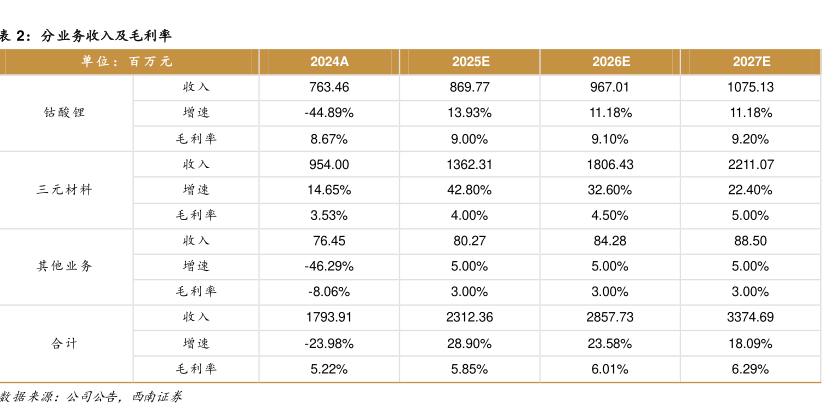Click the -44.89% growth cell
The image size is (839, 411).
click(x=329, y=113)
